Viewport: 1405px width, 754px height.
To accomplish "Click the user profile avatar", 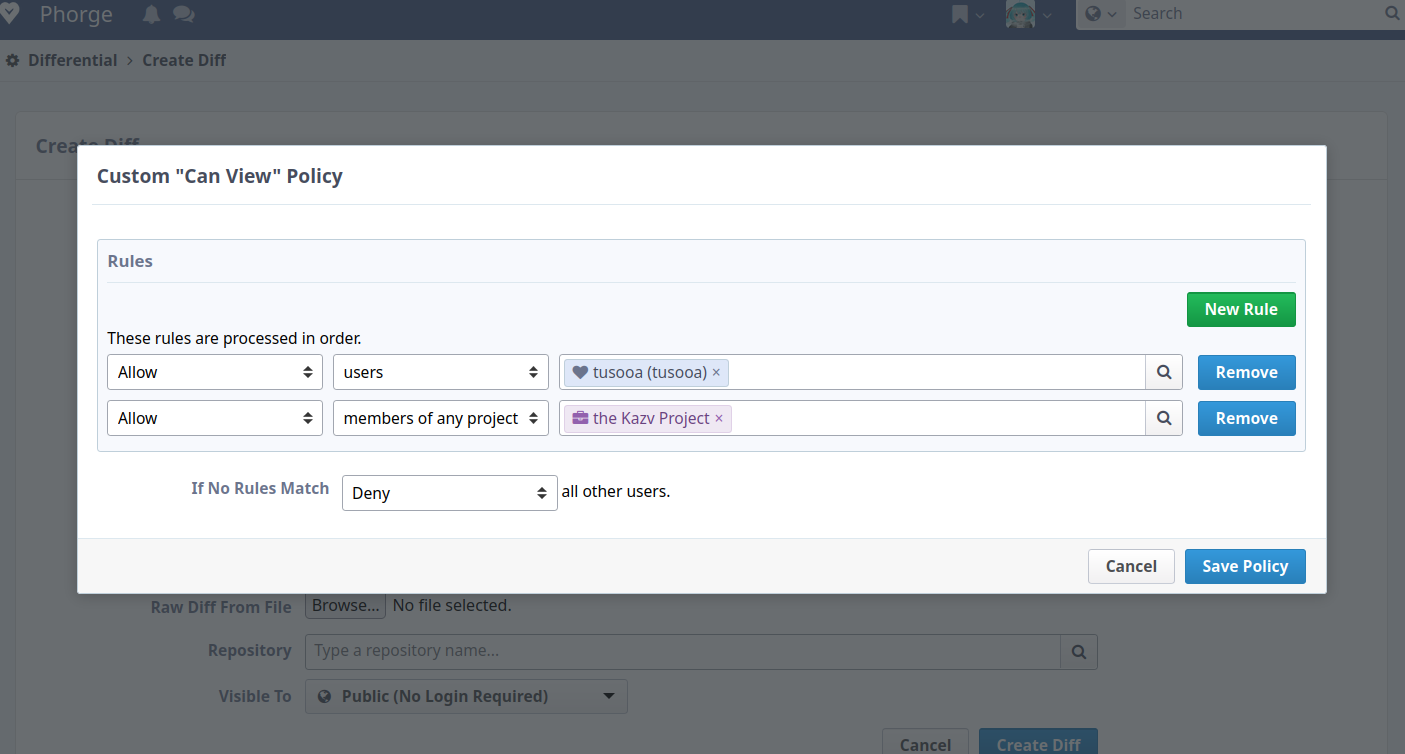I will (1019, 14).
